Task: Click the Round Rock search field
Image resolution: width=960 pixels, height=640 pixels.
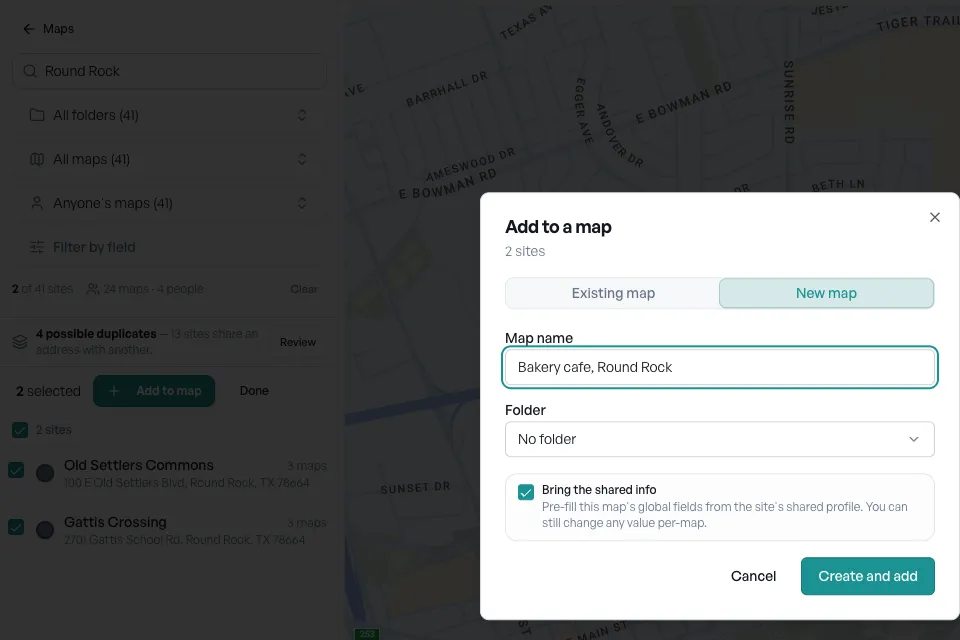Action: pyautogui.click(x=169, y=71)
